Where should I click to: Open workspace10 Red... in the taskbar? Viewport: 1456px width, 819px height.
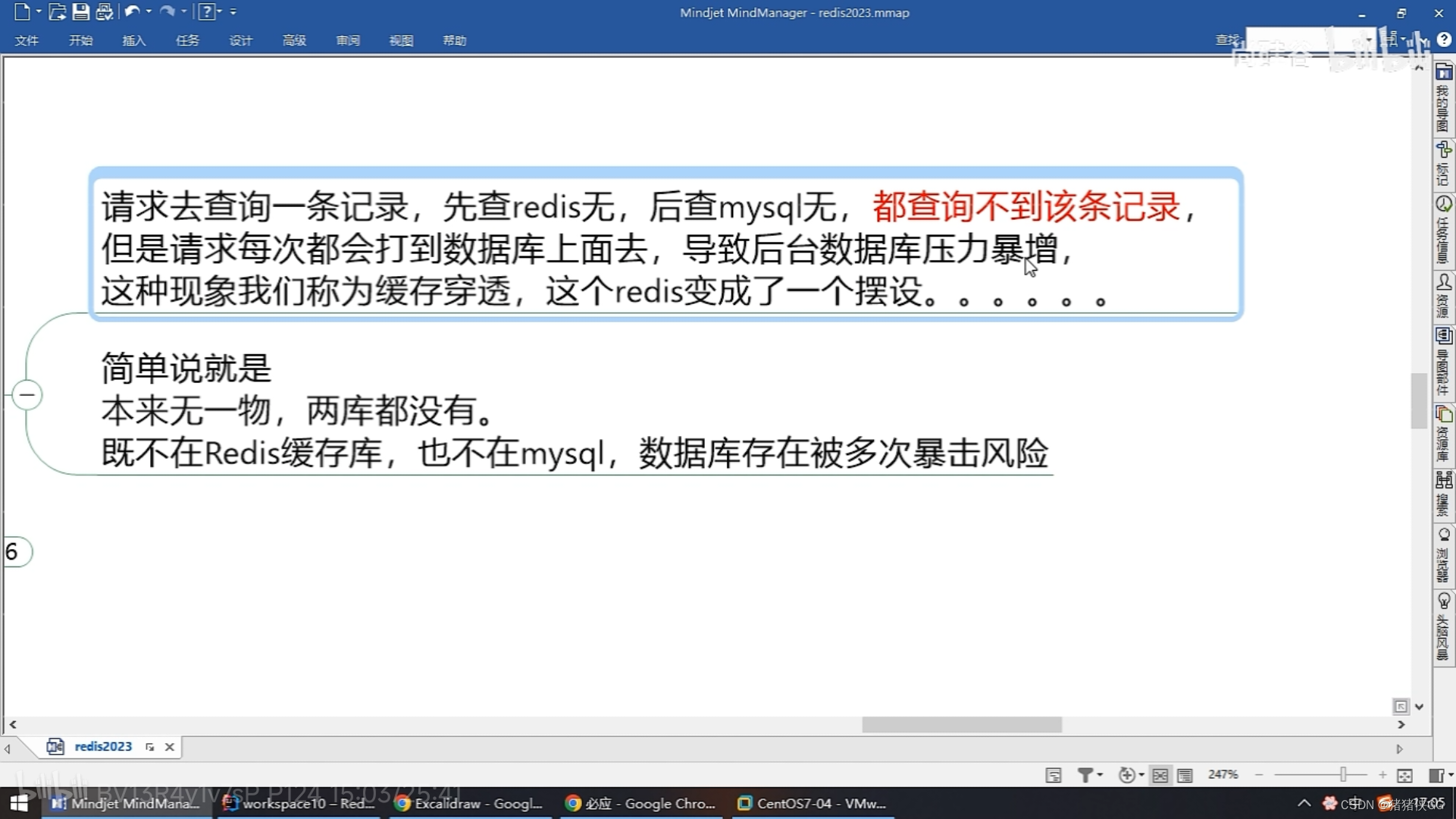click(299, 803)
